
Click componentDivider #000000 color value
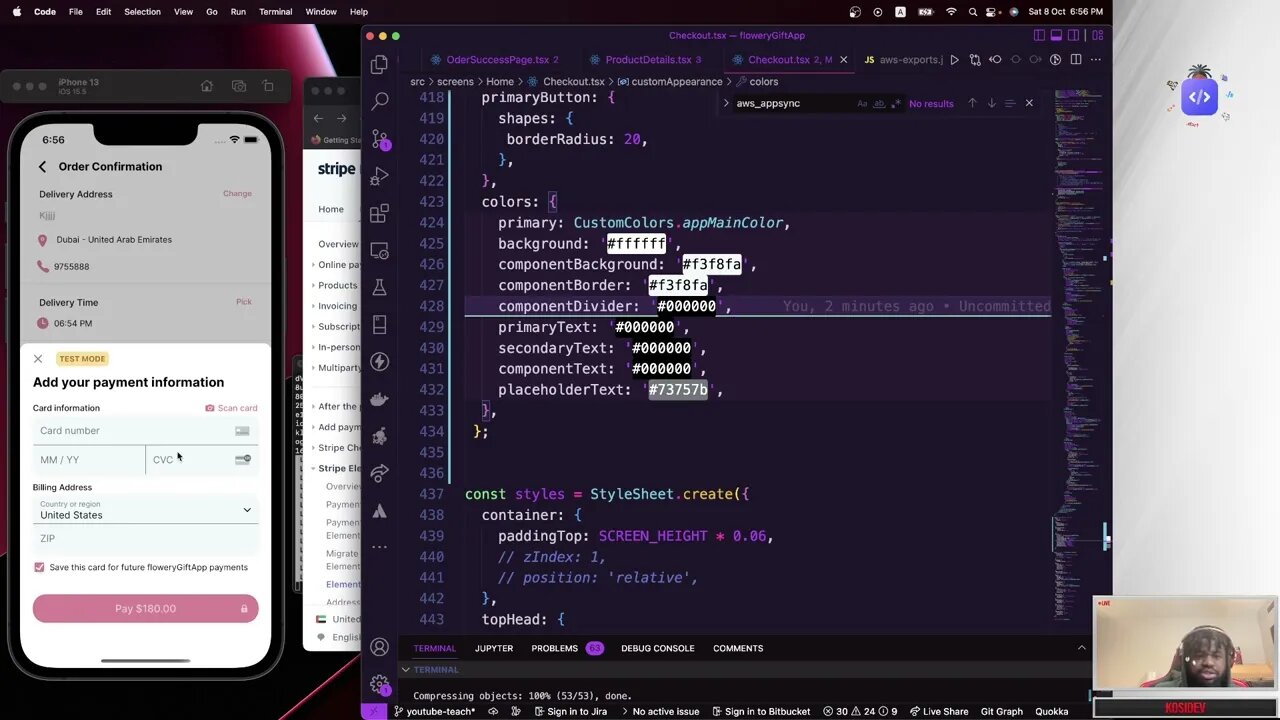(x=686, y=306)
